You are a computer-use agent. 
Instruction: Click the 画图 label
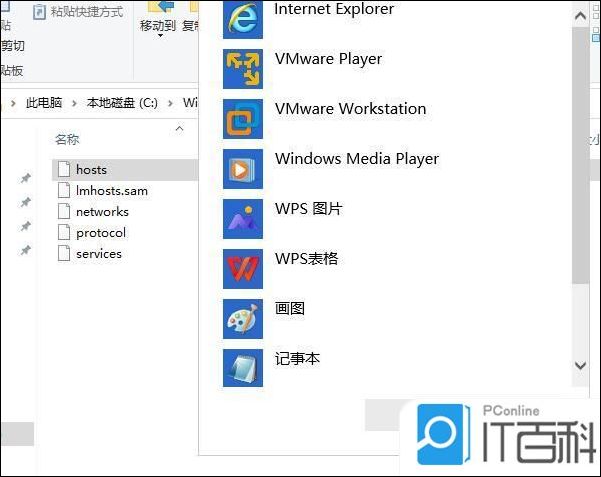[x=290, y=308]
